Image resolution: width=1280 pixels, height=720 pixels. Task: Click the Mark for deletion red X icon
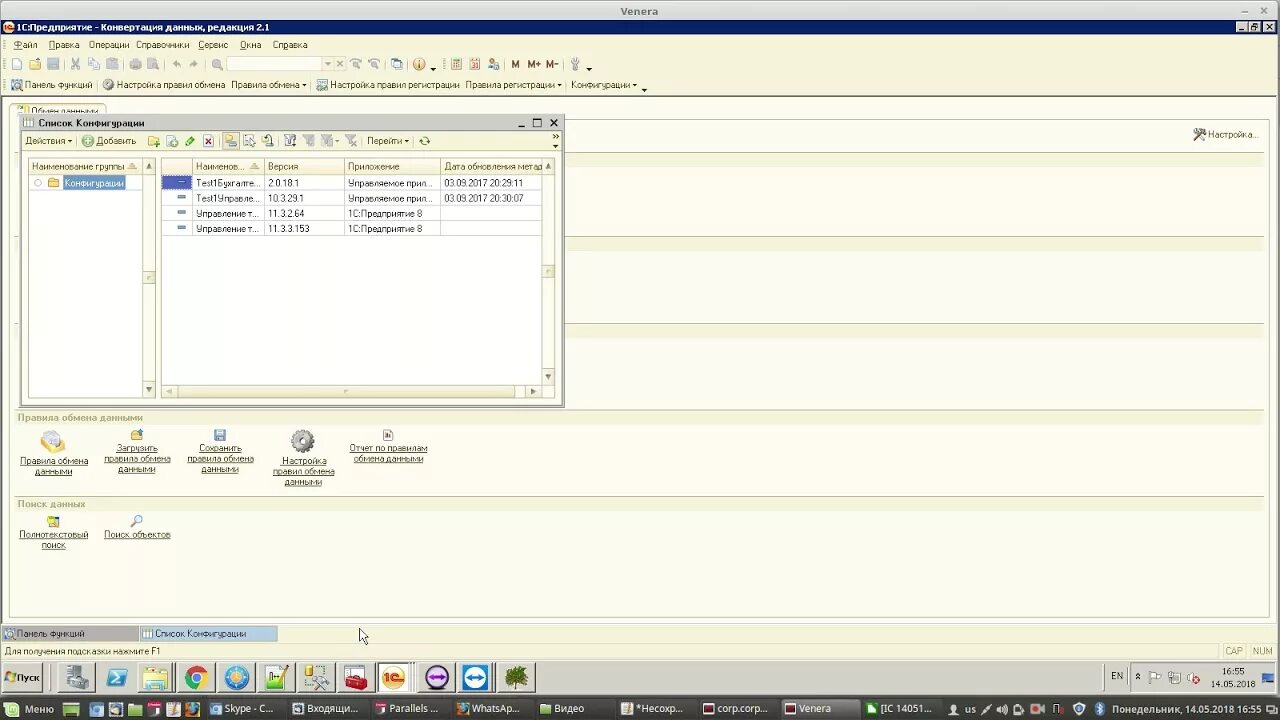tap(208, 141)
